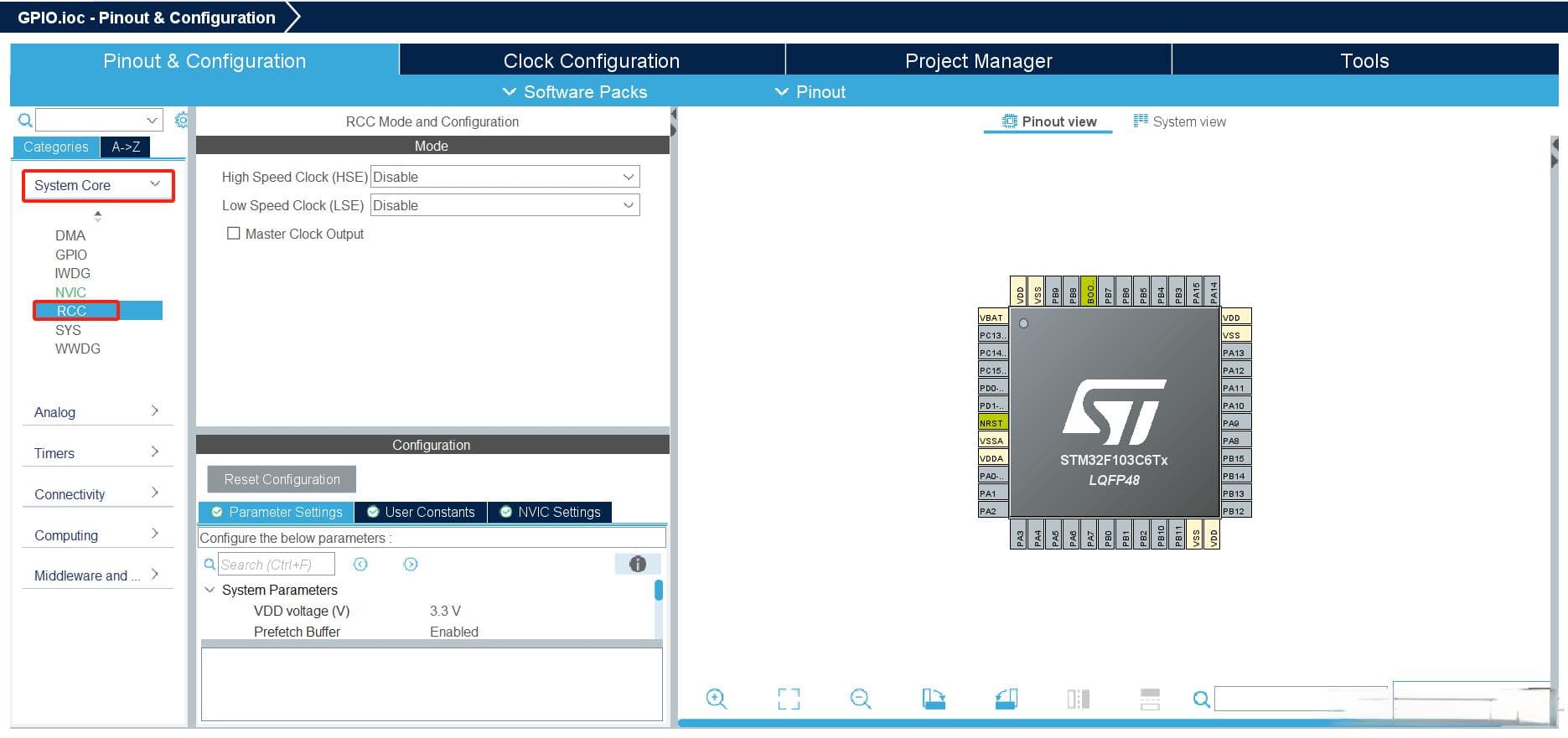Viewport: 1568px width, 738px height.
Task: Open the peripheral search combo box
Action: click(x=98, y=120)
